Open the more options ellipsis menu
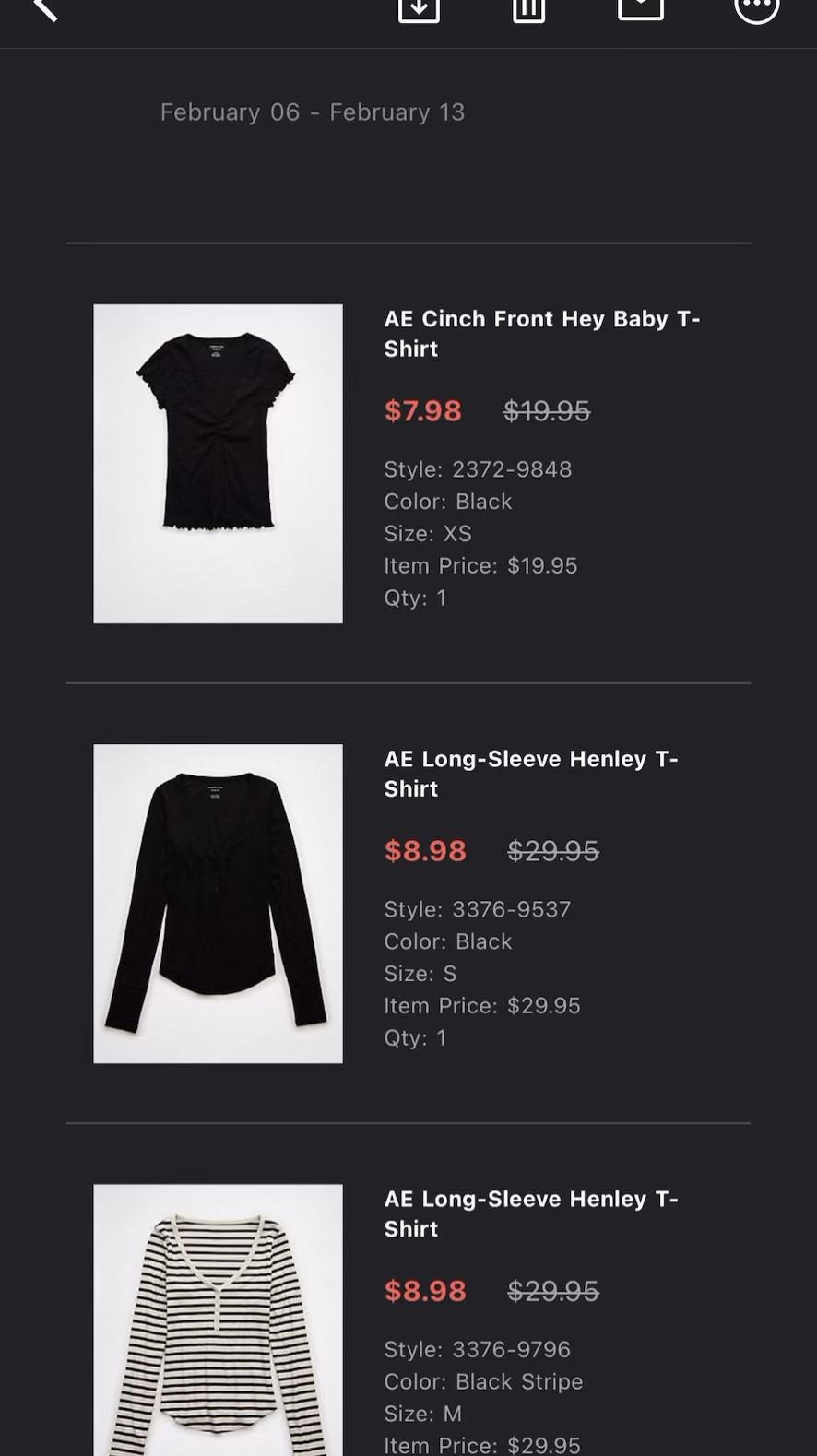The image size is (817, 1456). point(756,7)
